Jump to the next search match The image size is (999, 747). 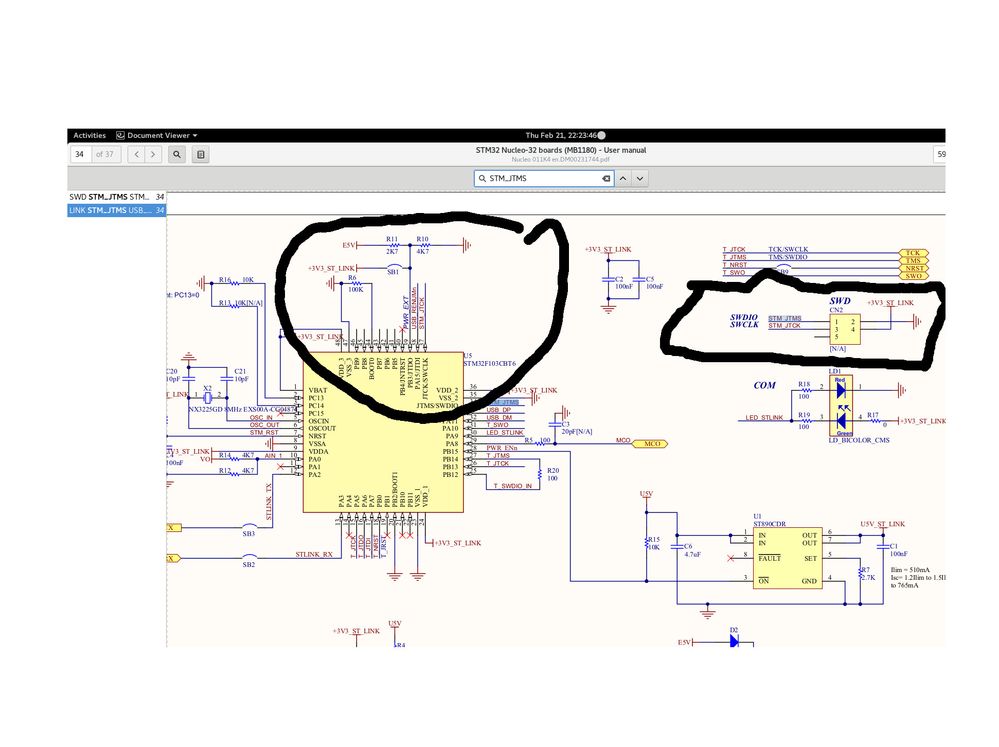click(x=640, y=178)
